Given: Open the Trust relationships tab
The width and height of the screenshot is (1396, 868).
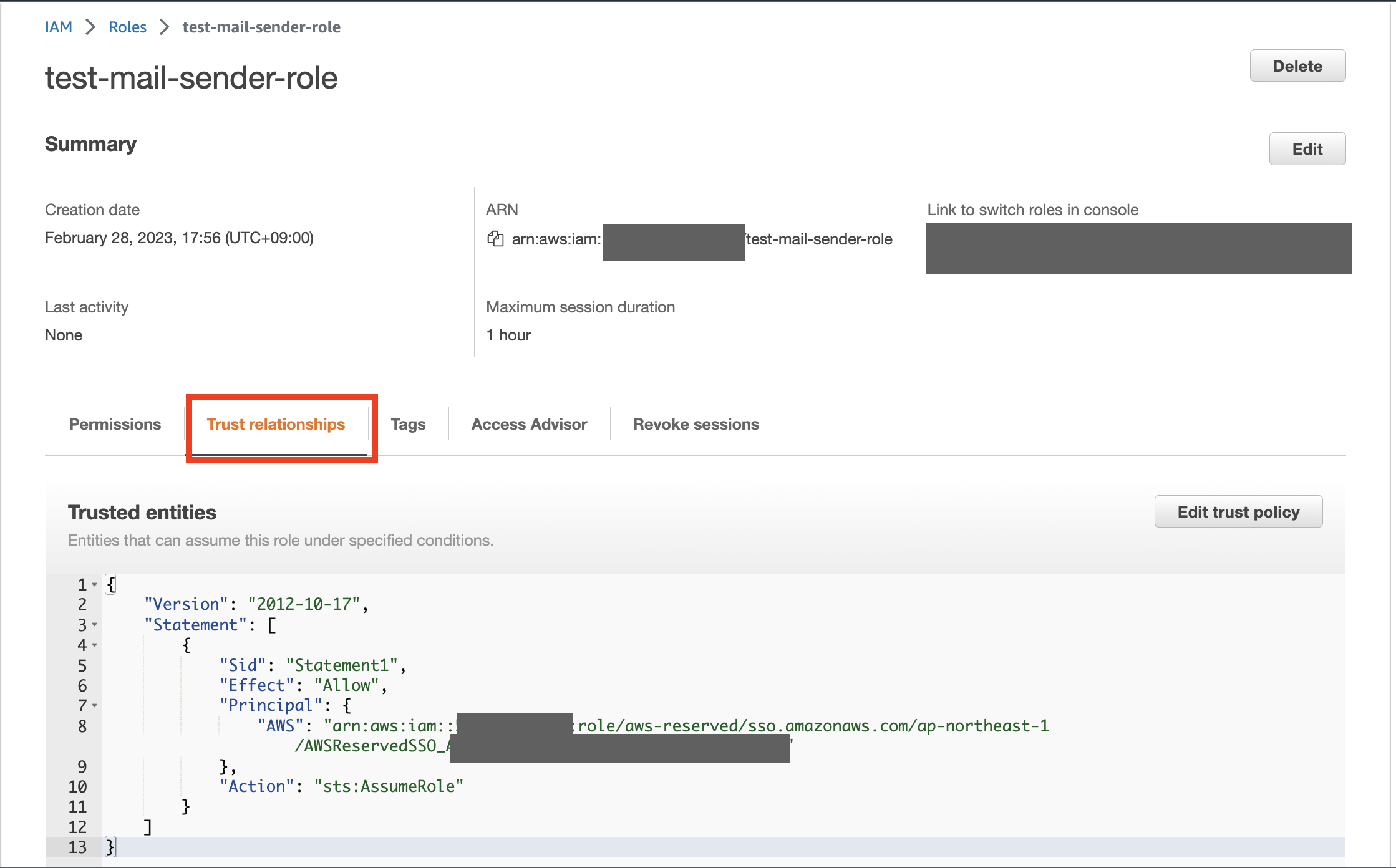Looking at the screenshot, I should [276, 424].
